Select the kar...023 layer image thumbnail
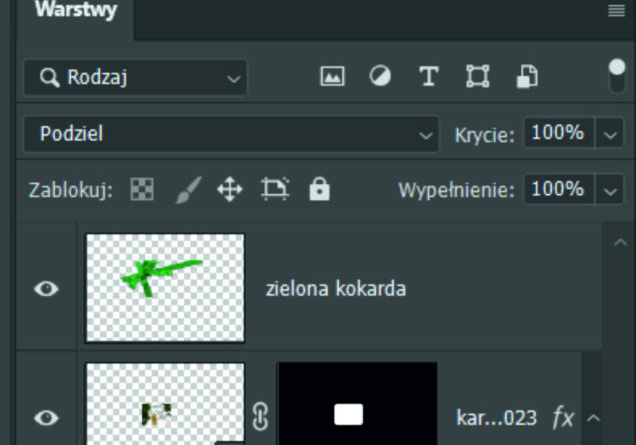This screenshot has height=445, width=636. 165,404
